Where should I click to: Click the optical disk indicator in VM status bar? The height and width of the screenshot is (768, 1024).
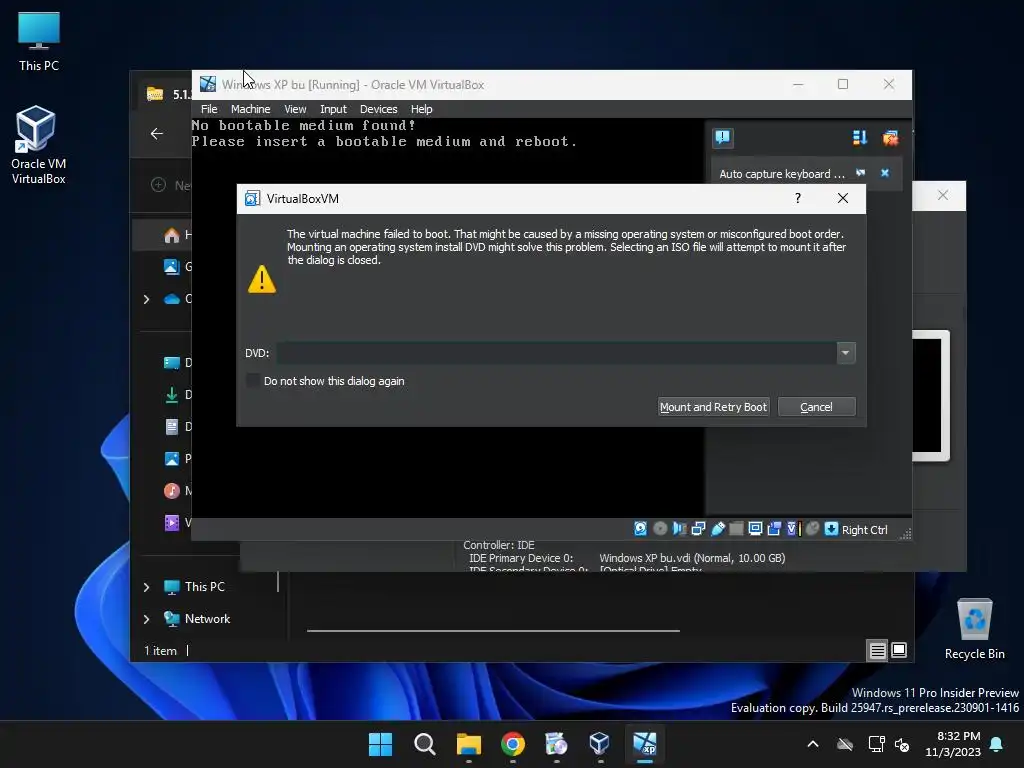click(660, 529)
